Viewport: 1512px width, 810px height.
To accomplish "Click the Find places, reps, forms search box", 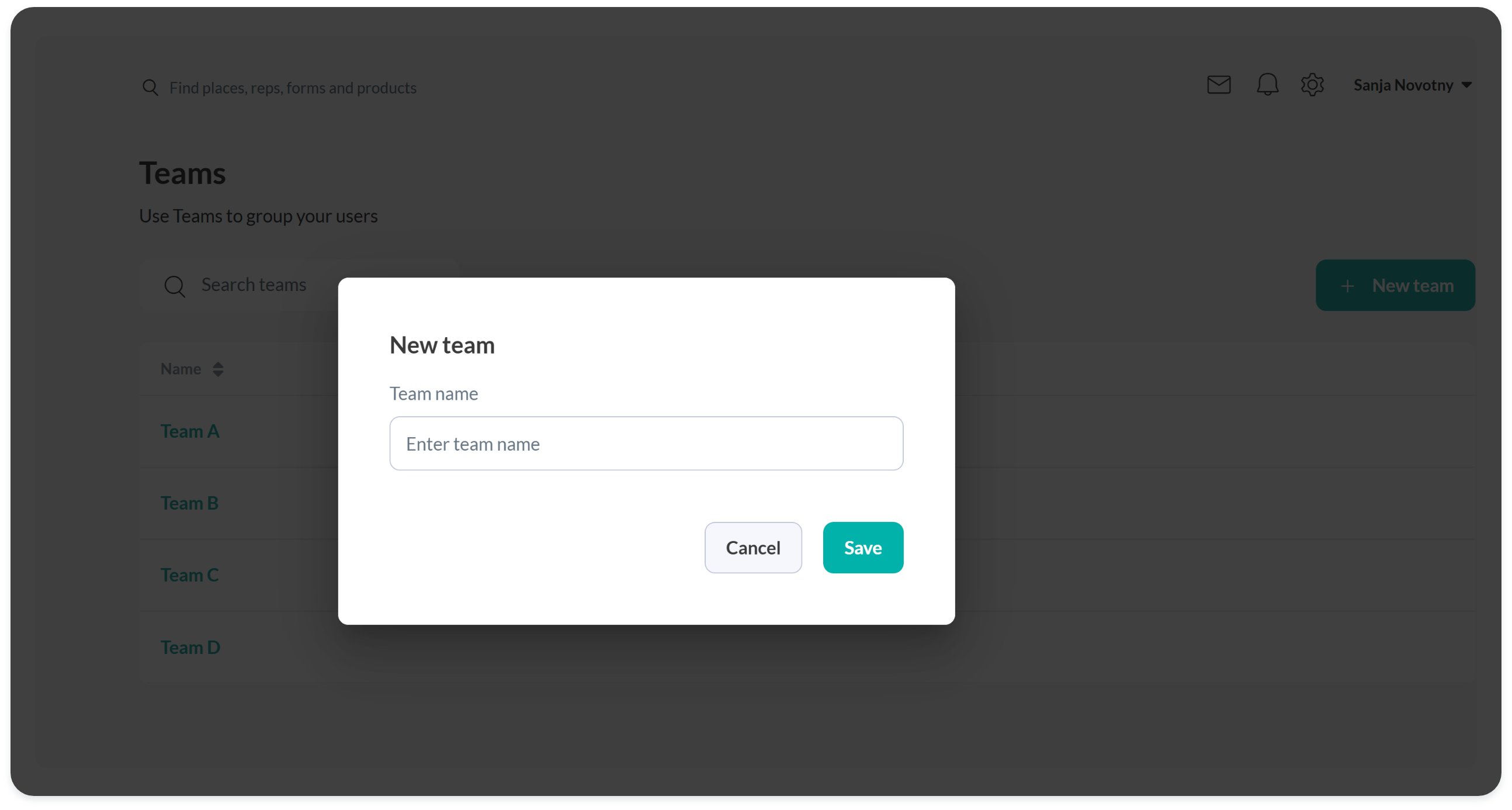I will pos(293,88).
